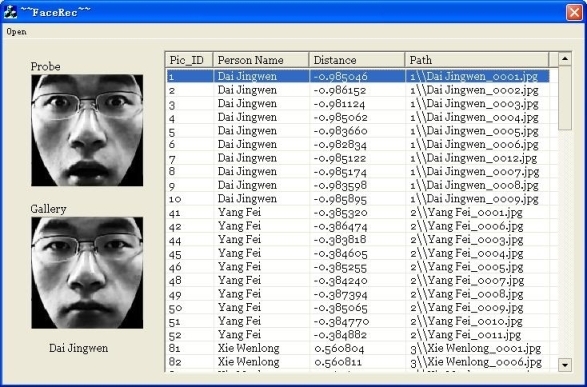Select row with path Dai Jingwen_0005.jpg
Viewport: 587px width, 387px height.
(358, 131)
